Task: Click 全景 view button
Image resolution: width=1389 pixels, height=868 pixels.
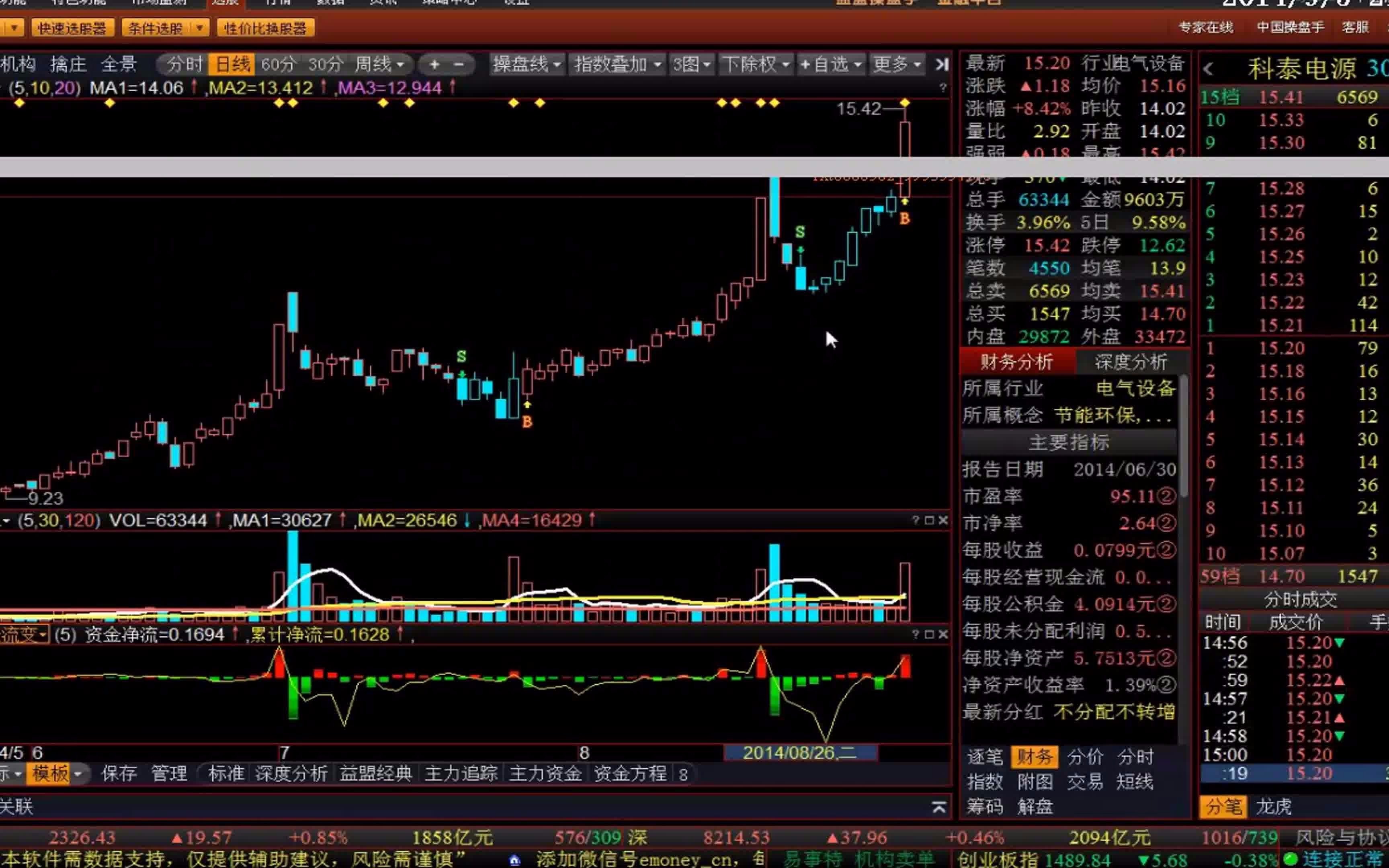Action: 119,64
